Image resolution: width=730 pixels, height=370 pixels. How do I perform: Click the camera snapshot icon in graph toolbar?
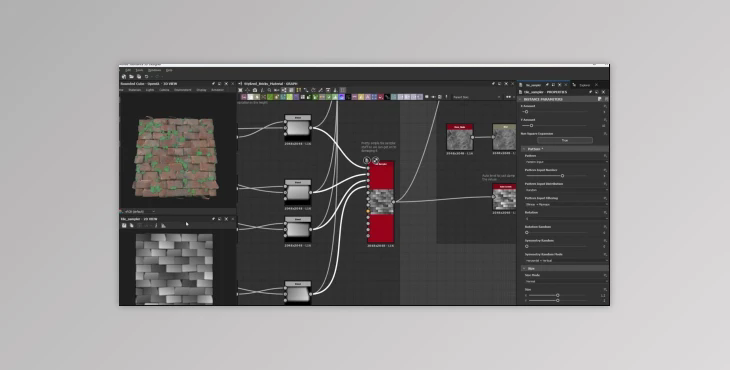255,90
